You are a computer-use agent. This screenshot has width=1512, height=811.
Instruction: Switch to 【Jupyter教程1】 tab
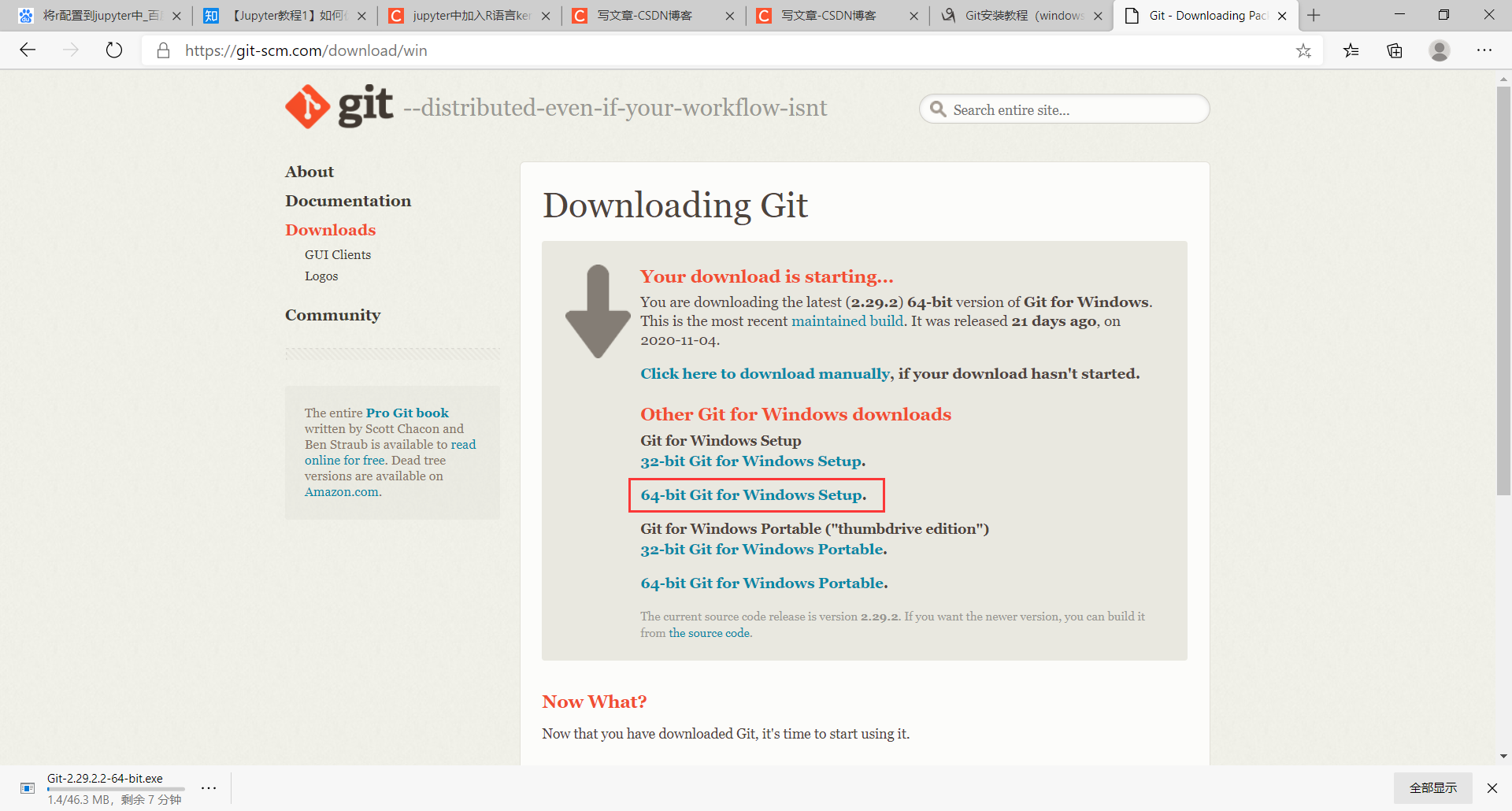click(x=283, y=16)
